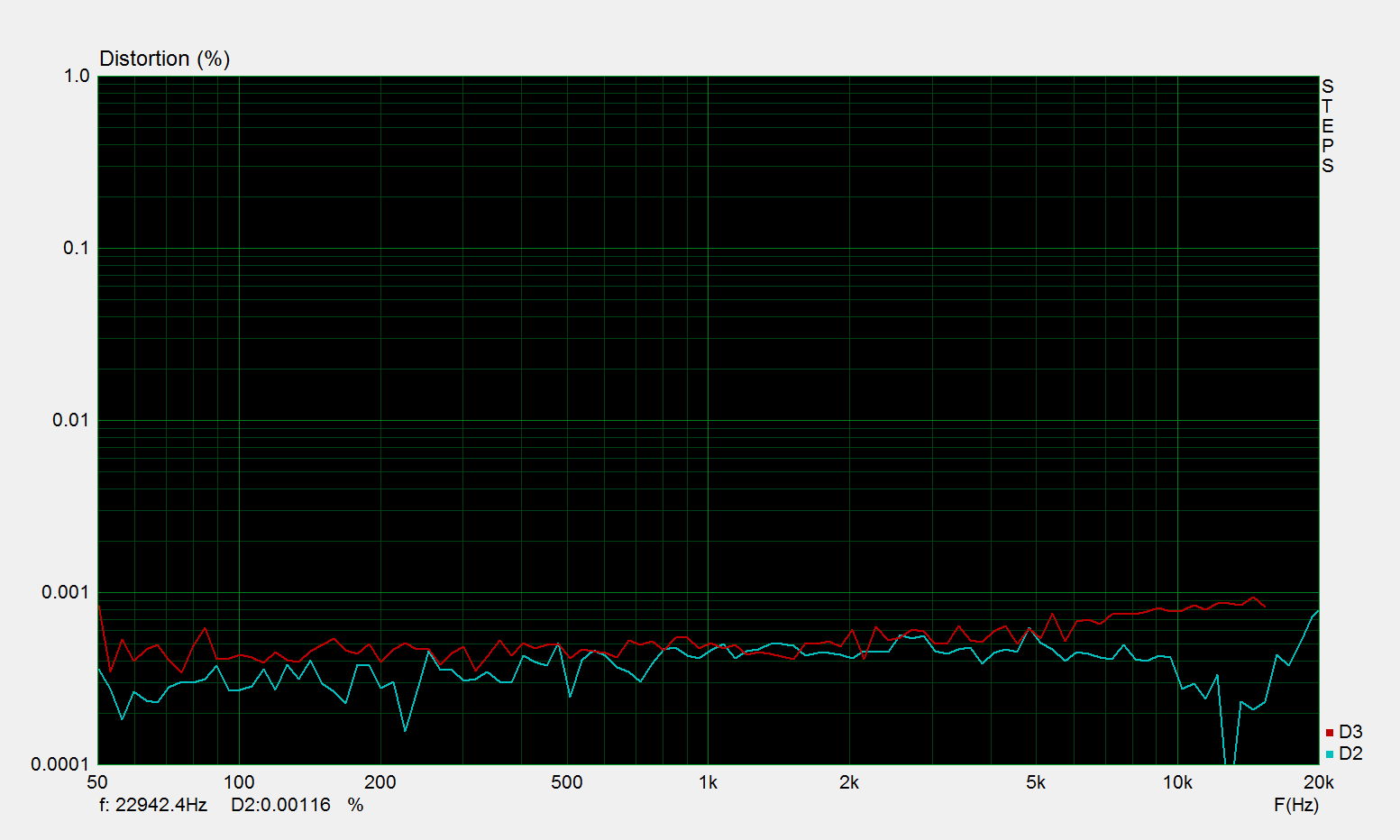Select the D2 legend label
Viewport: 1400px width, 840px height.
[x=1350, y=753]
